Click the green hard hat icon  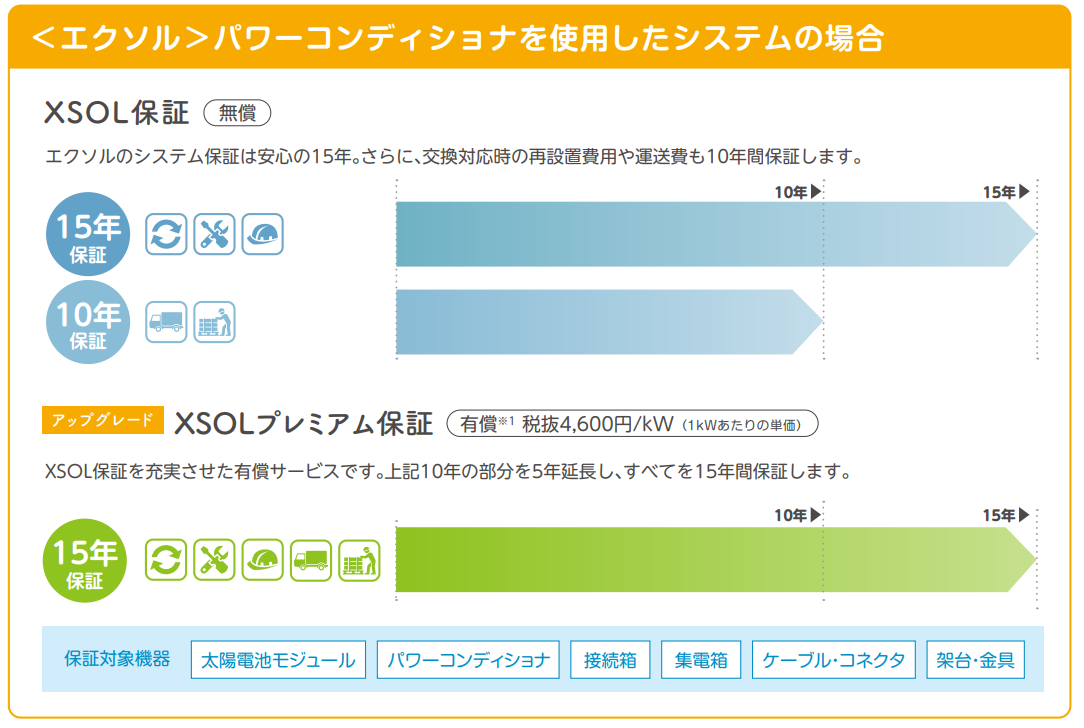[262, 559]
